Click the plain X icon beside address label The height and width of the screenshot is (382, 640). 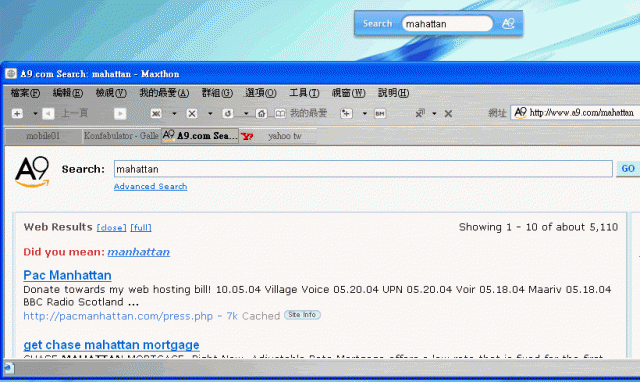(x=448, y=113)
